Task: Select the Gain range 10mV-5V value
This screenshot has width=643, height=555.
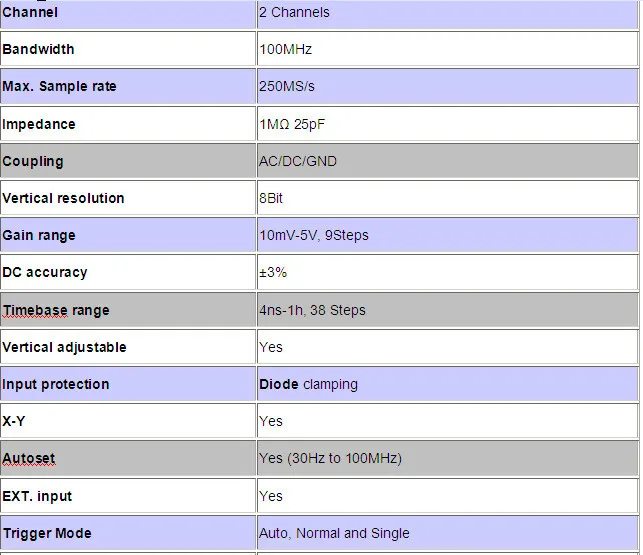Action: point(314,235)
